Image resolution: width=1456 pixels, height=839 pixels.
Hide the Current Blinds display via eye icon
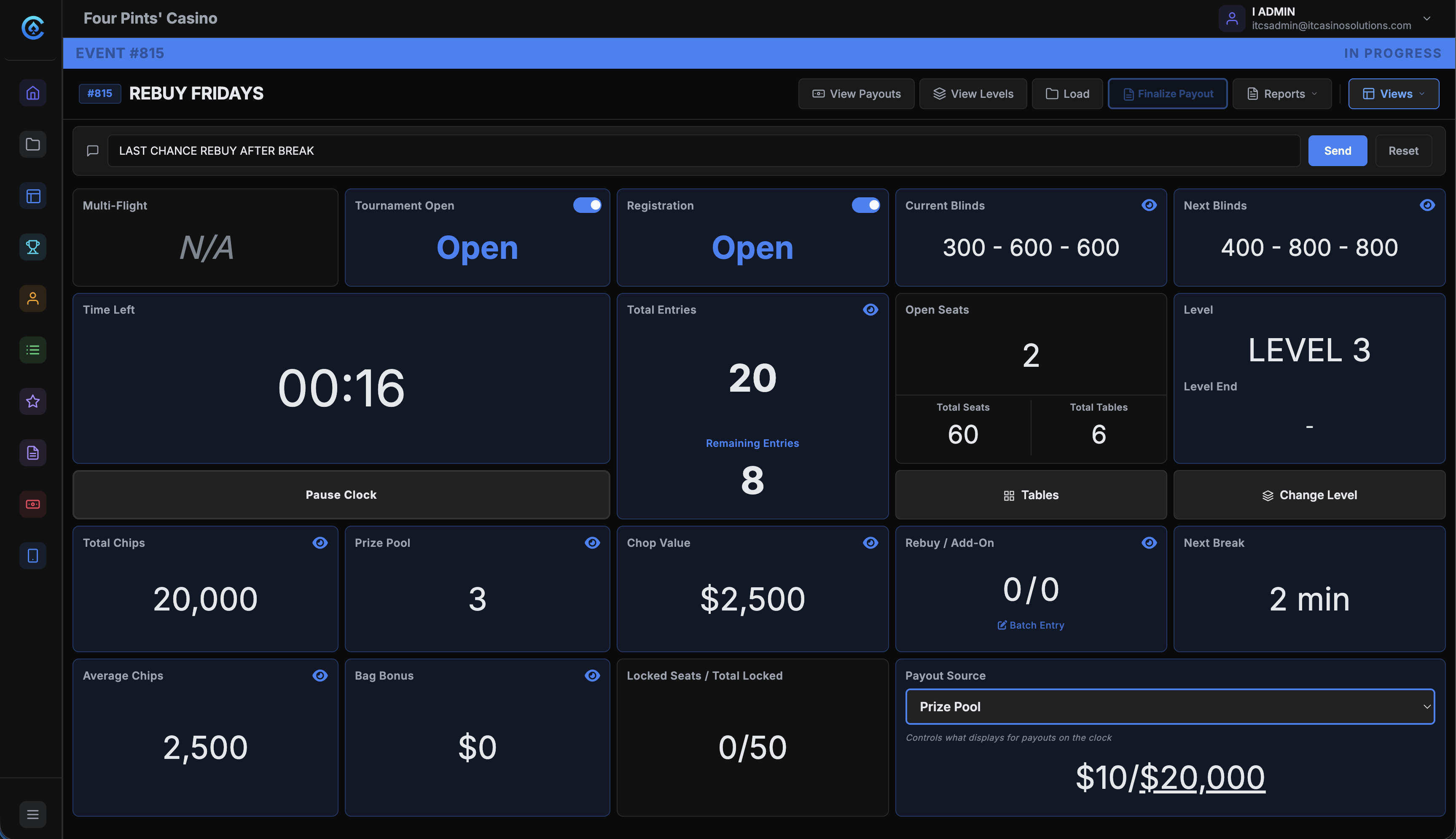(x=1150, y=204)
